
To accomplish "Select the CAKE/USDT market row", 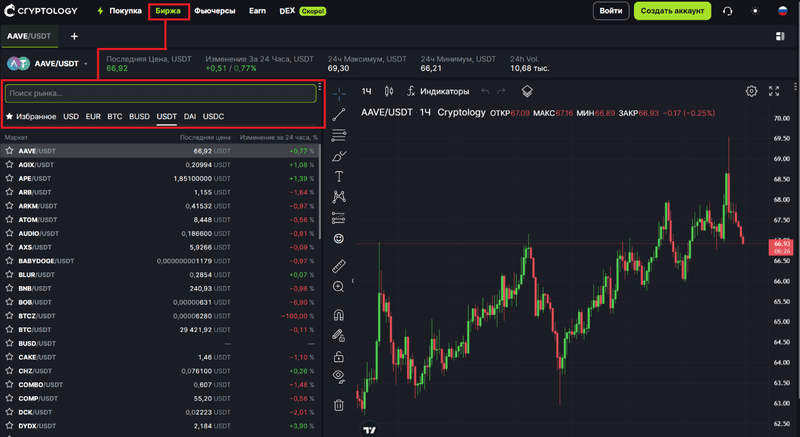I will (160, 357).
